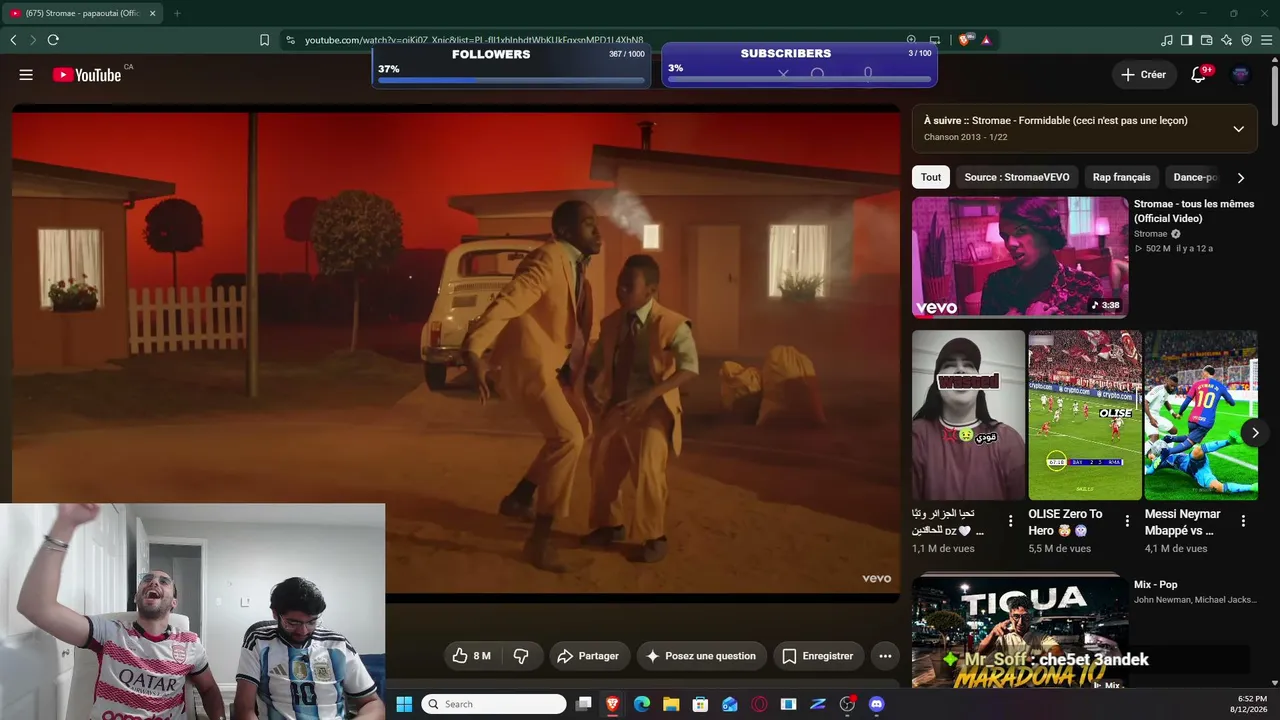
Task: Open Task View on the taskbar
Action: point(584,704)
